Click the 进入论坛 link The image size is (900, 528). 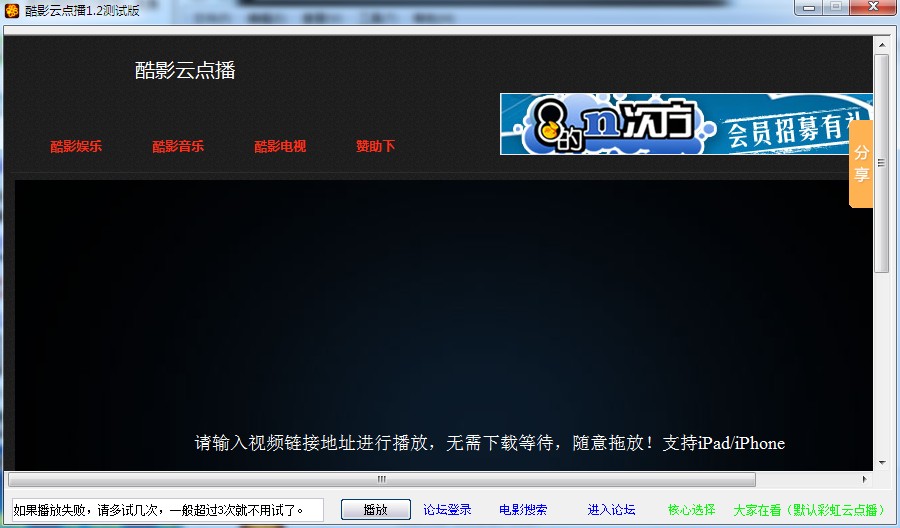[611, 510]
